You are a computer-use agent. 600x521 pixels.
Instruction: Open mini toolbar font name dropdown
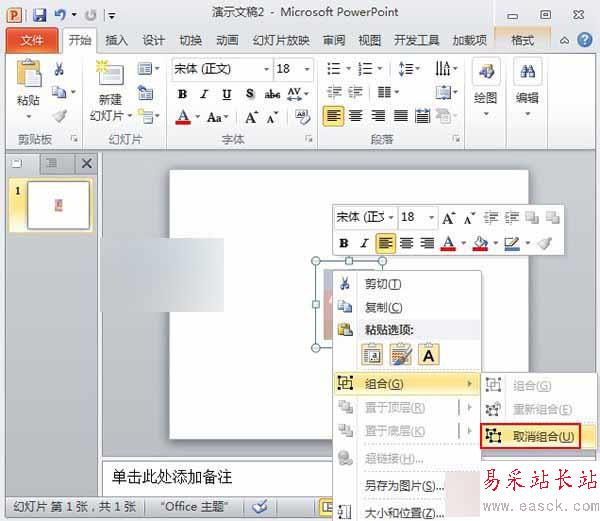(391, 217)
